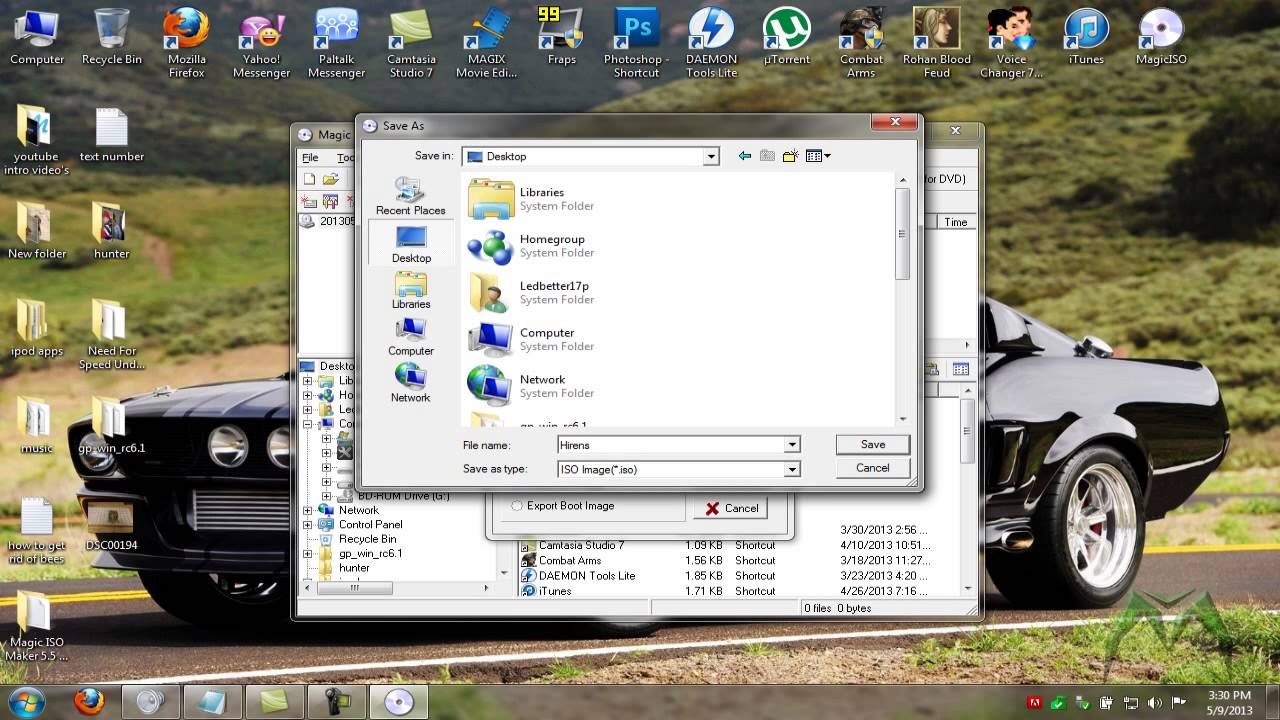Select the Camtasia Studio 7 desktop icon

click(411, 43)
